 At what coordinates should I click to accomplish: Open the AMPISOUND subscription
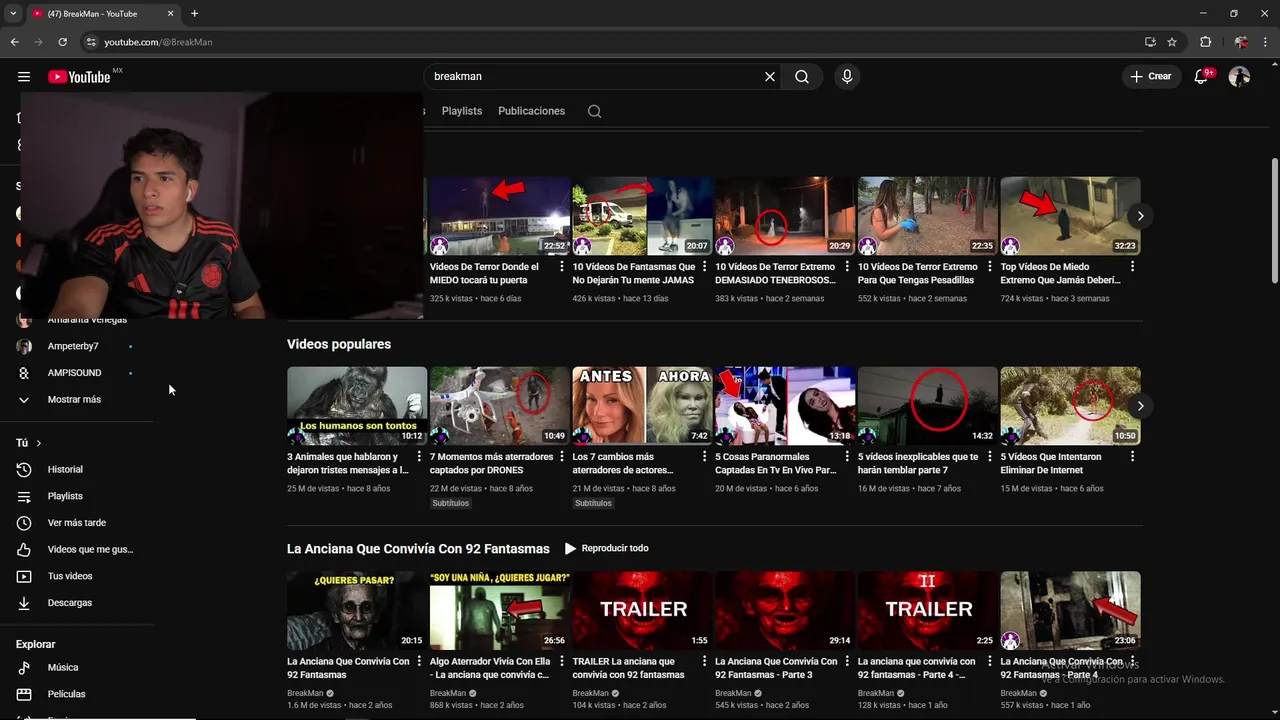coord(74,373)
